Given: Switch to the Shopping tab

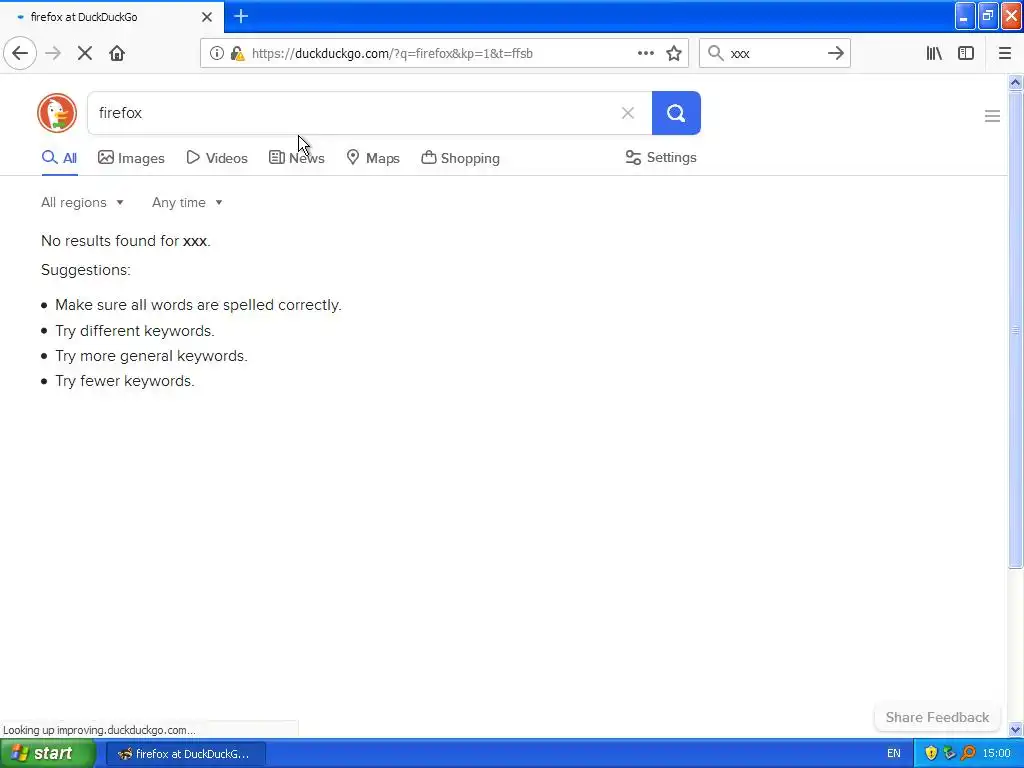Looking at the screenshot, I should click(460, 158).
